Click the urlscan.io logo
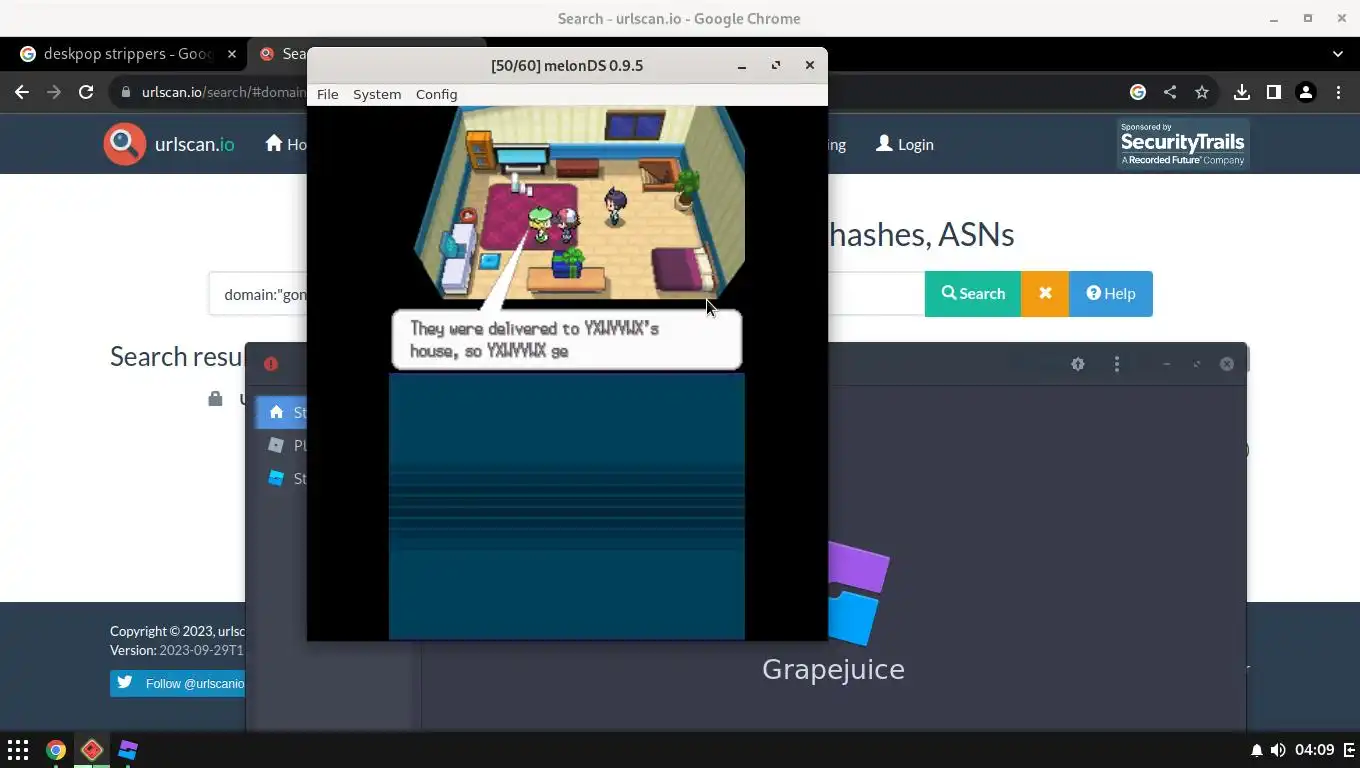This screenshot has height=768, width=1360. coord(169,144)
